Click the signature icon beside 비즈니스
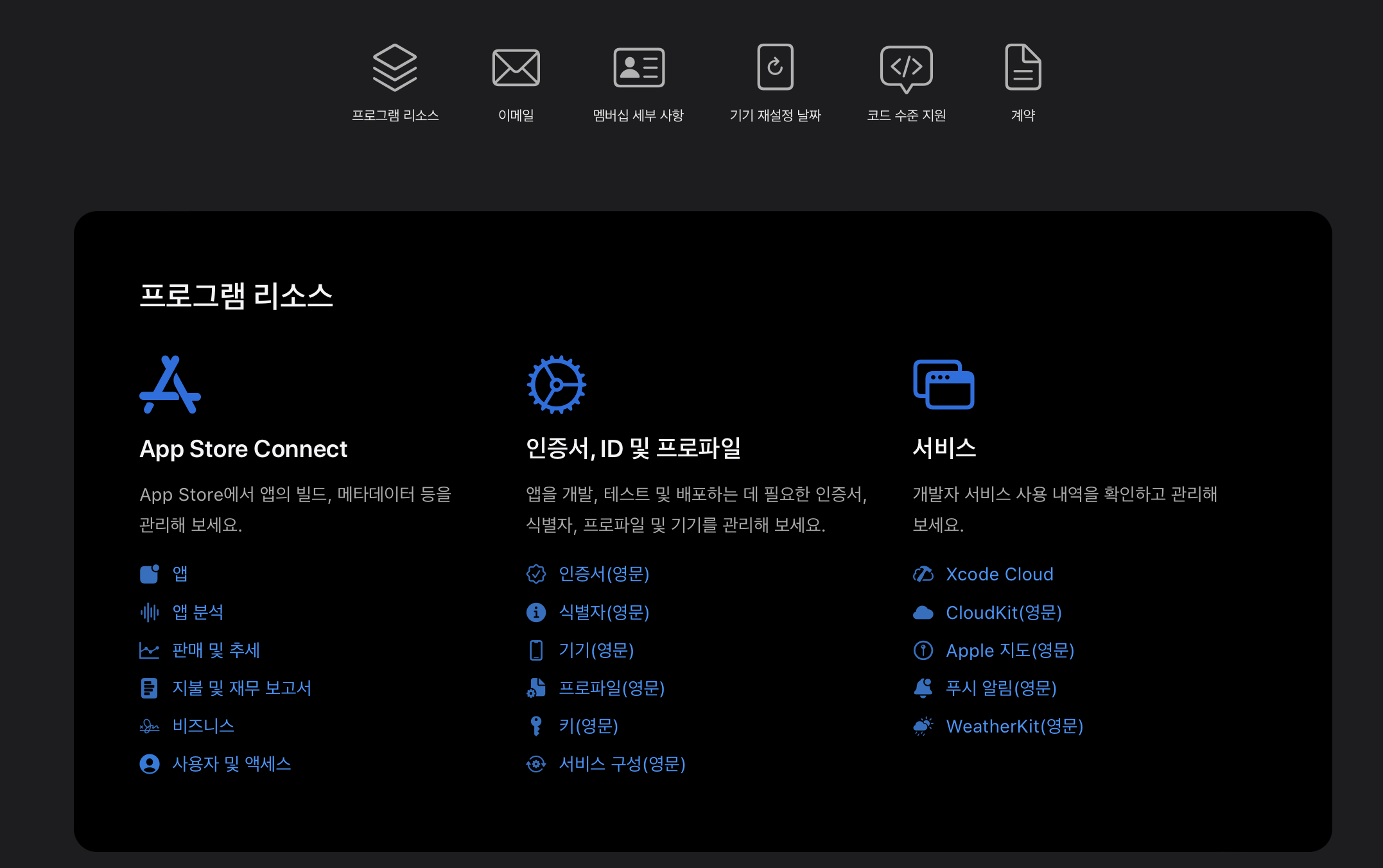Screen dimensions: 1383x868 150,726
